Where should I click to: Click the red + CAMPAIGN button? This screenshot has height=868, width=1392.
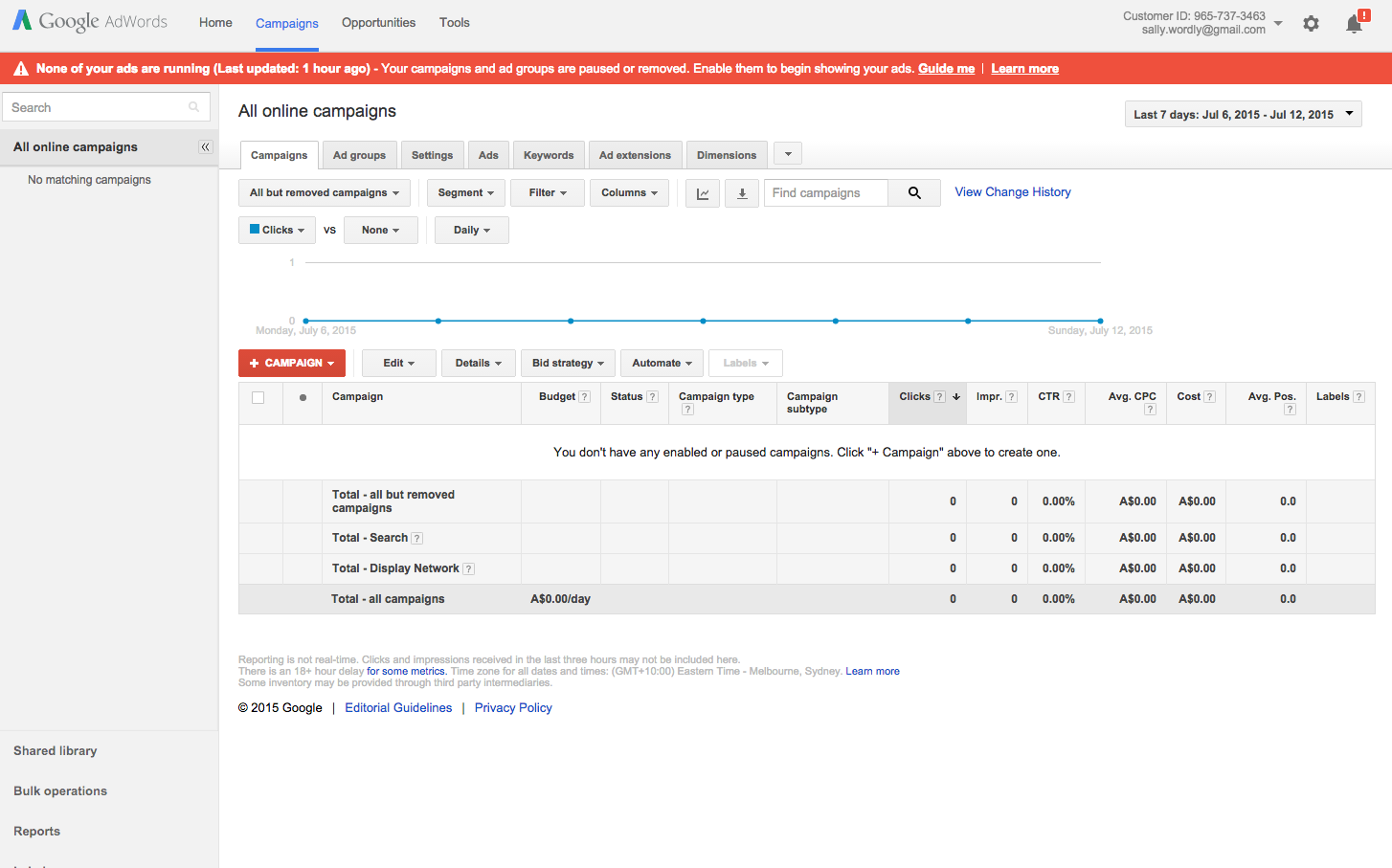coord(292,364)
